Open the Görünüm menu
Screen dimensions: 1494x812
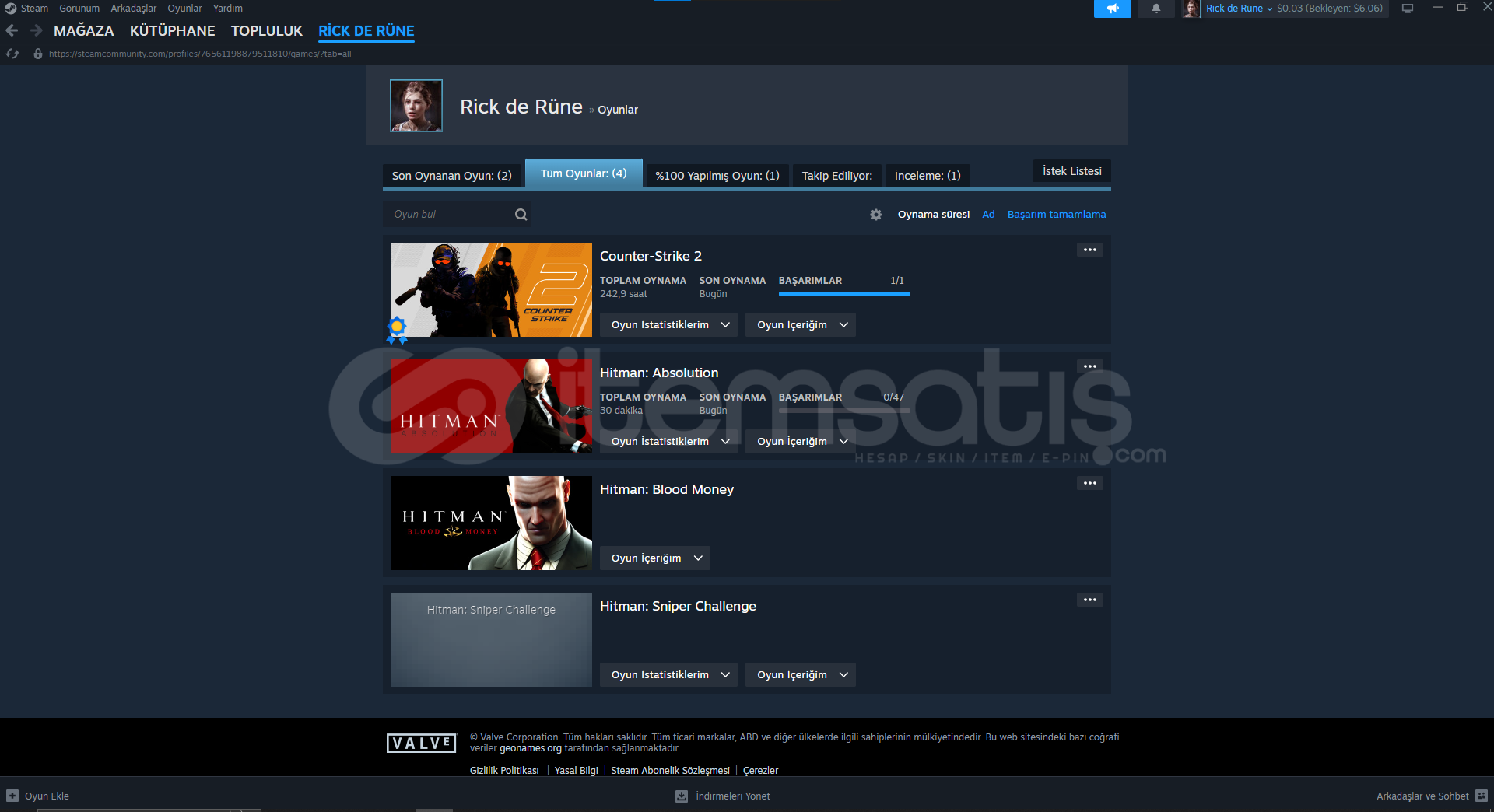79,9
